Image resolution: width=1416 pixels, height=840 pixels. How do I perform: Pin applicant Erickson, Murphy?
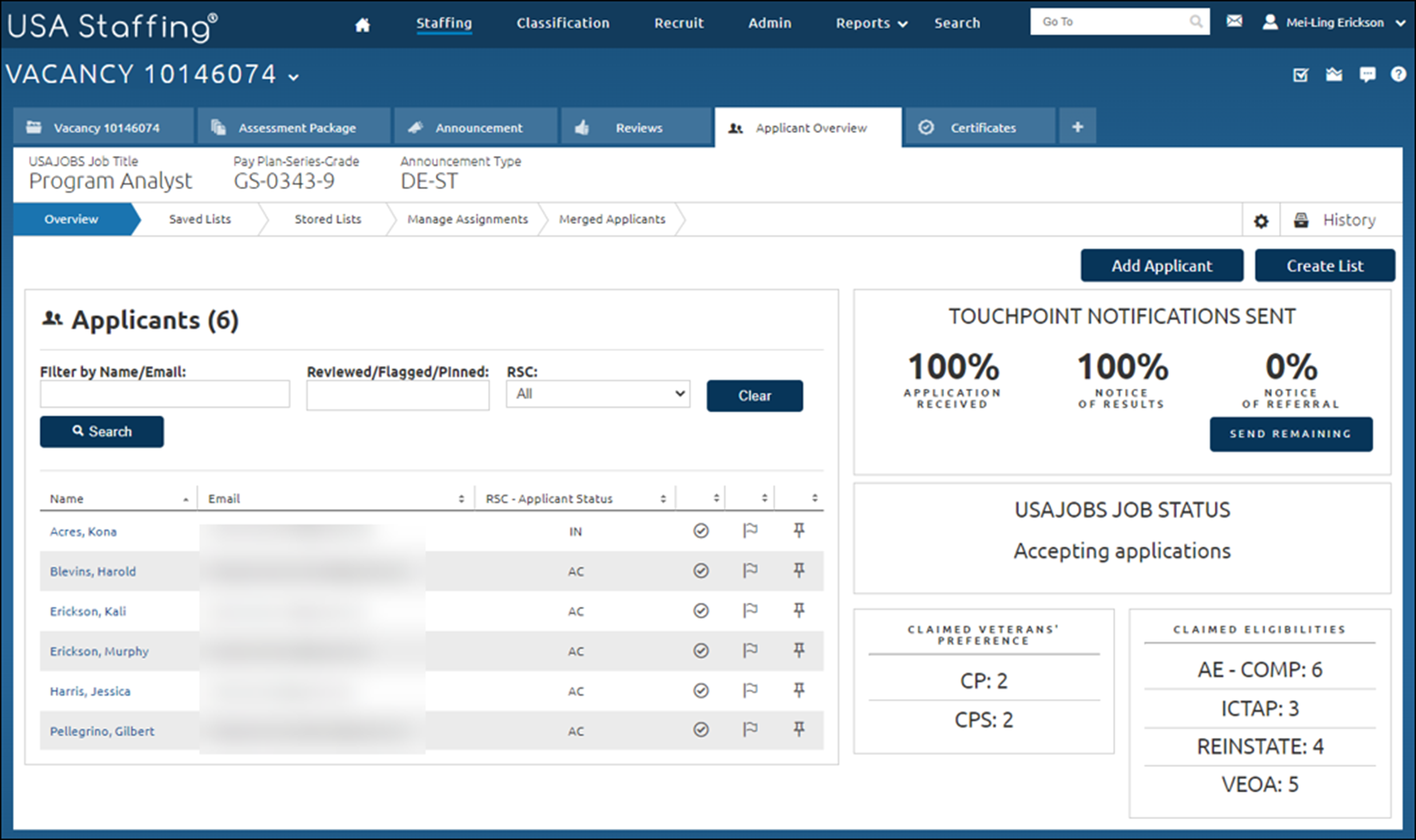(799, 650)
